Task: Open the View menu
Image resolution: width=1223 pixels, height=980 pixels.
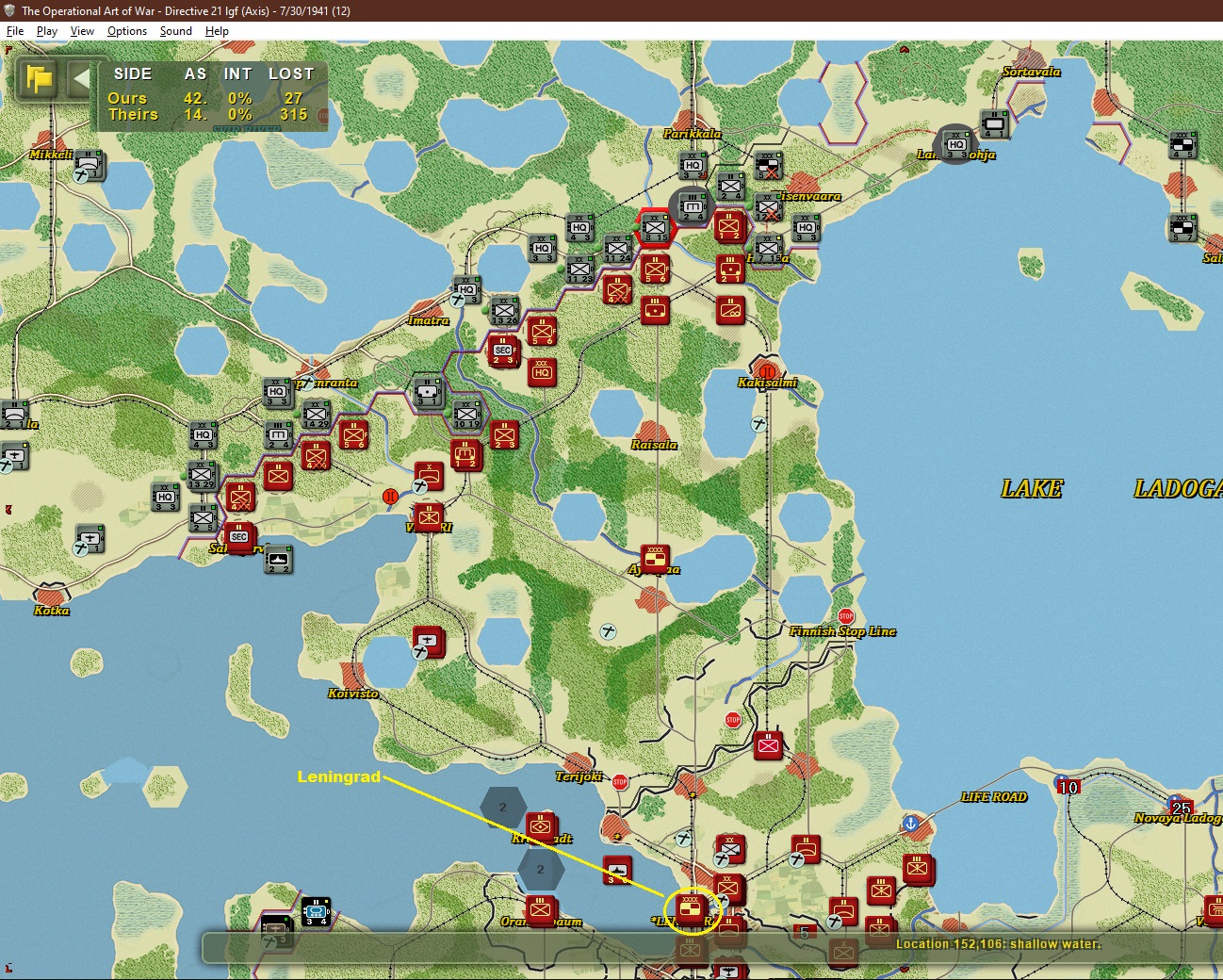Action: point(82,31)
